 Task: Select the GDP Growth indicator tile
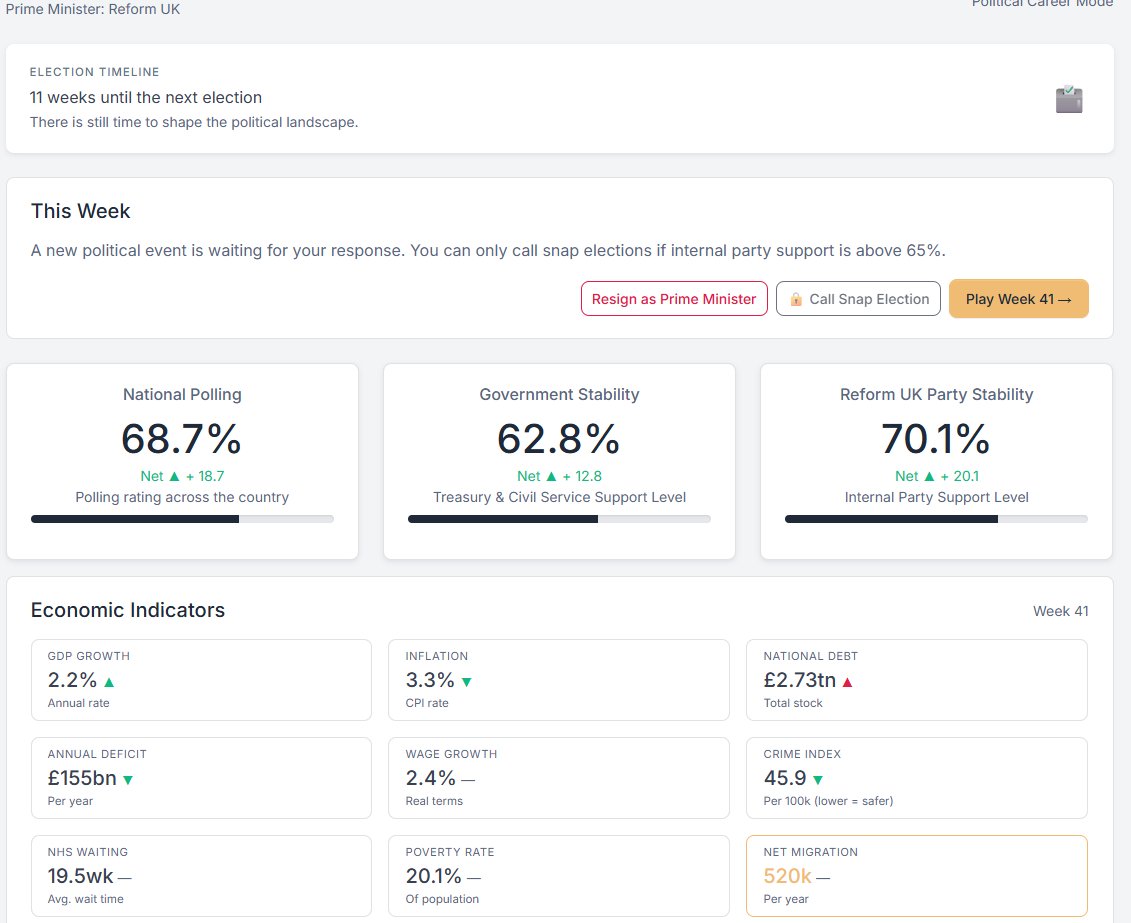(x=201, y=680)
